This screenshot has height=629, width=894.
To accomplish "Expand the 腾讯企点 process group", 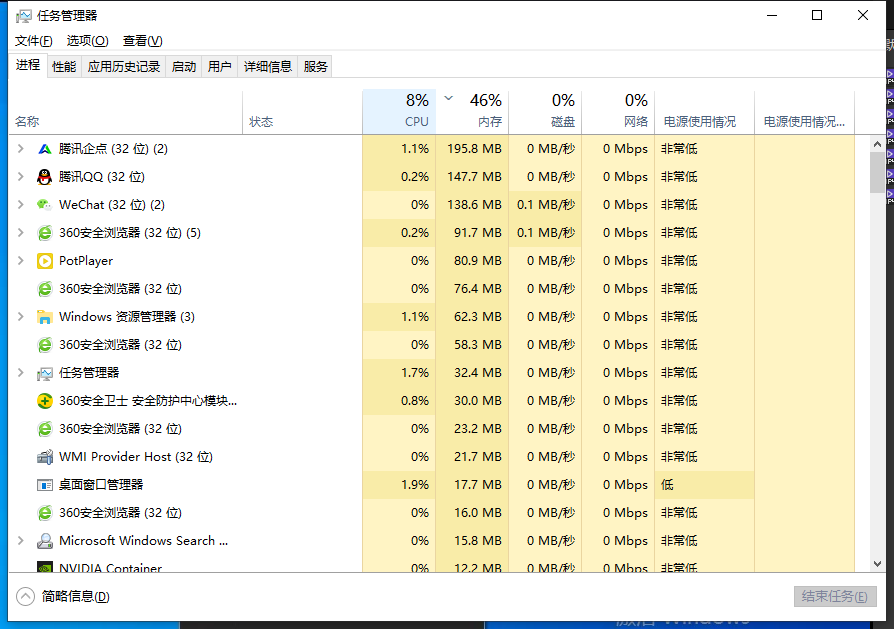I will 21,148.
